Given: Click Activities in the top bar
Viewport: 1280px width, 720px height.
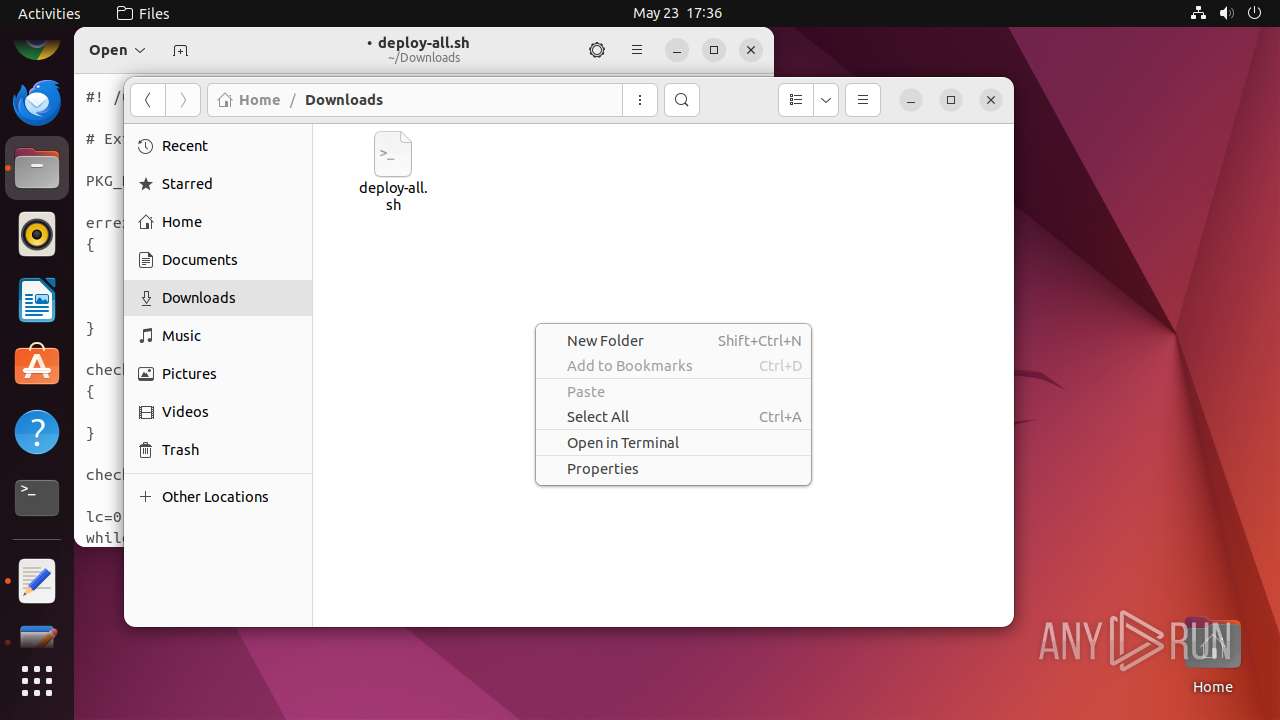Looking at the screenshot, I should click(49, 13).
